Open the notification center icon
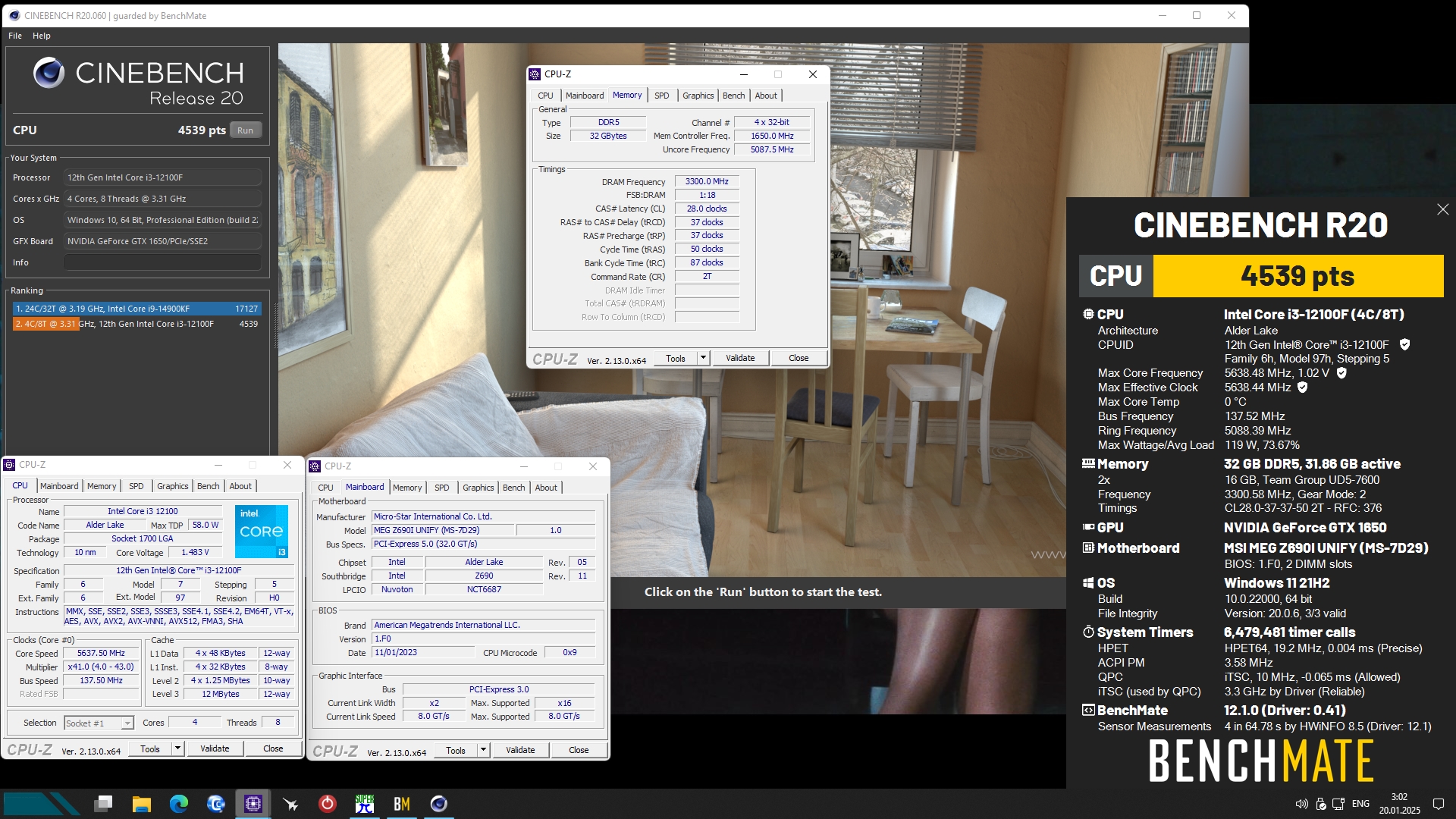The image size is (1456, 819). (1438, 804)
